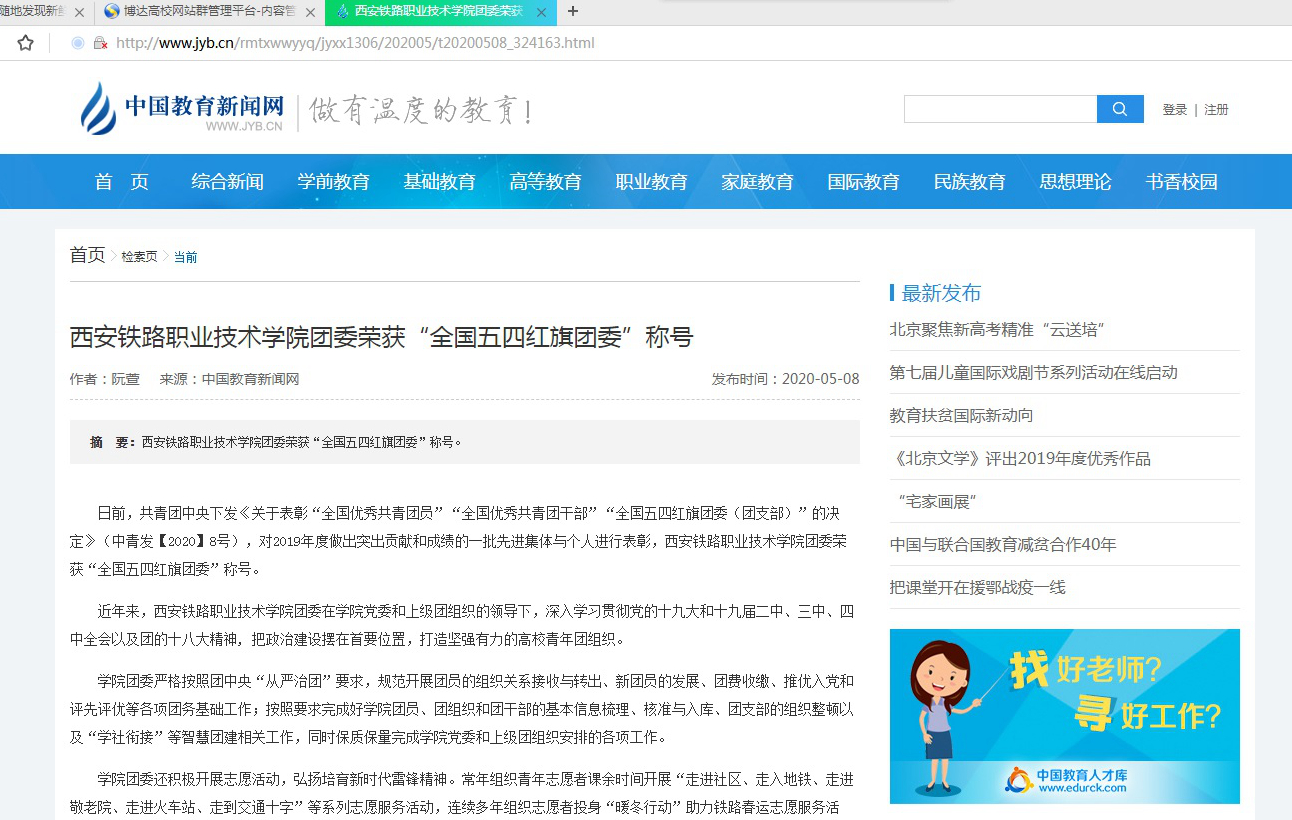Click the 首页 breadcrumb link
Image resolution: width=1292 pixels, height=820 pixels.
point(87,255)
